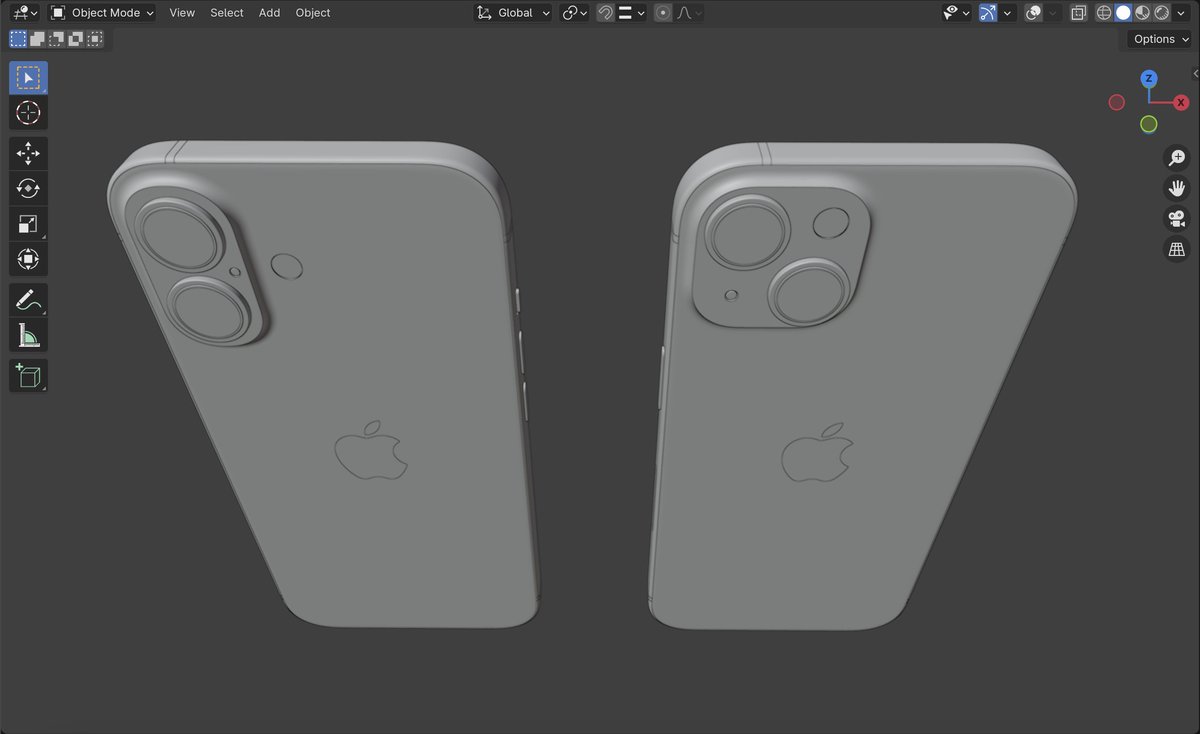The width and height of the screenshot is (1200, 734).
Task: Activate the Annotate tool
Action: coord(28,300)
